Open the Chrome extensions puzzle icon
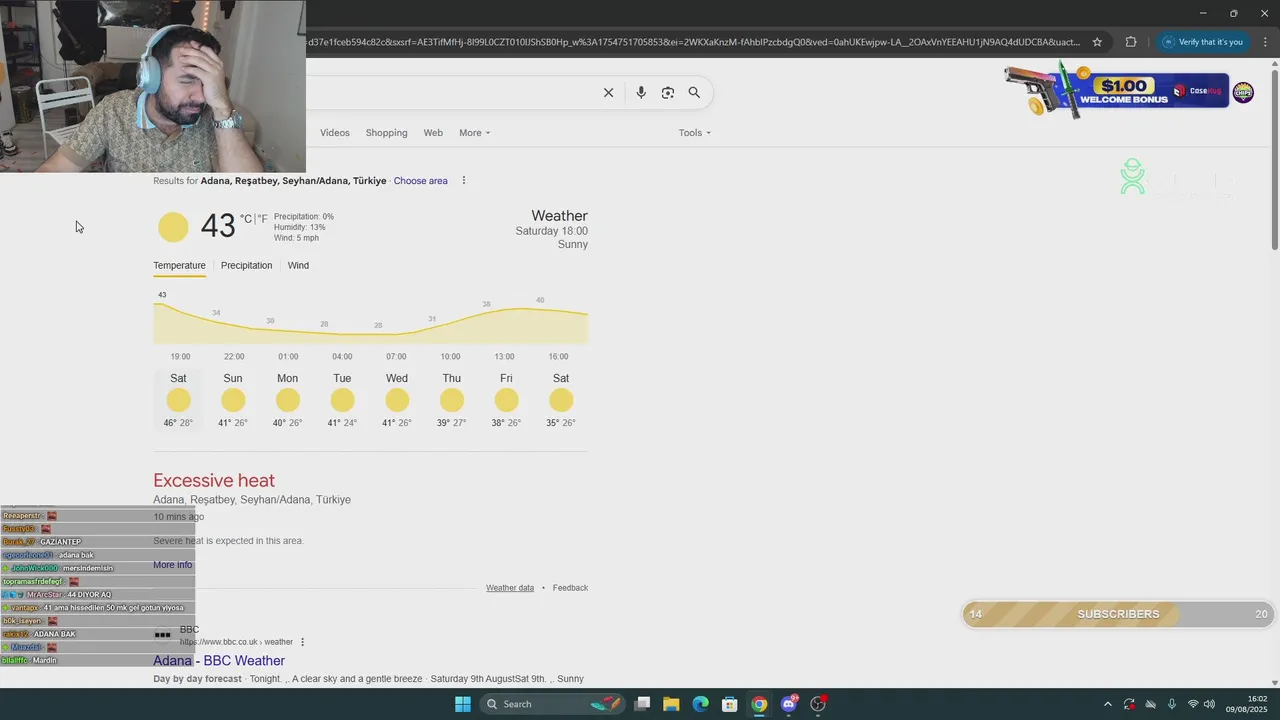The height and width of the screenshot is (720, 1280). (x=1131, y=42)
